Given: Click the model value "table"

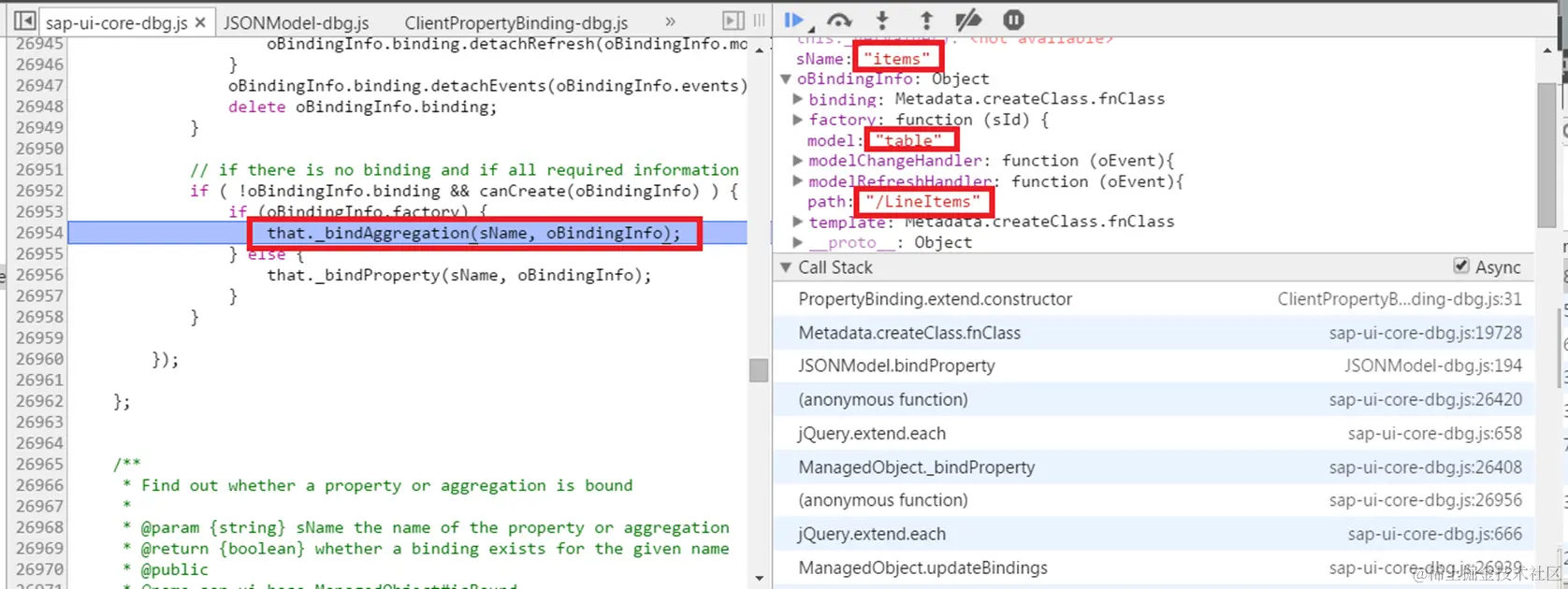Looking at the screenshot, I should click(909, 140).
